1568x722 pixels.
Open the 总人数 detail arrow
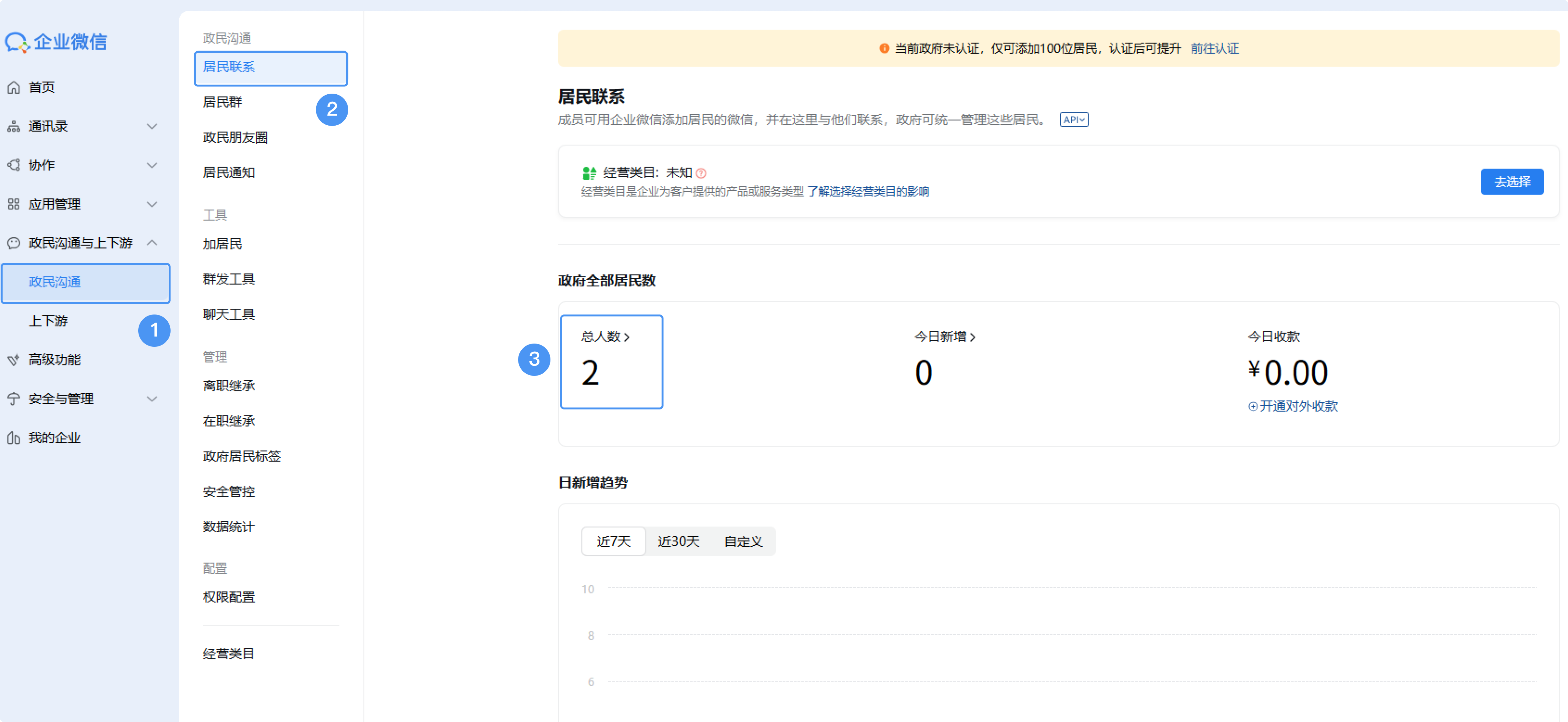(x=626, y=337)
